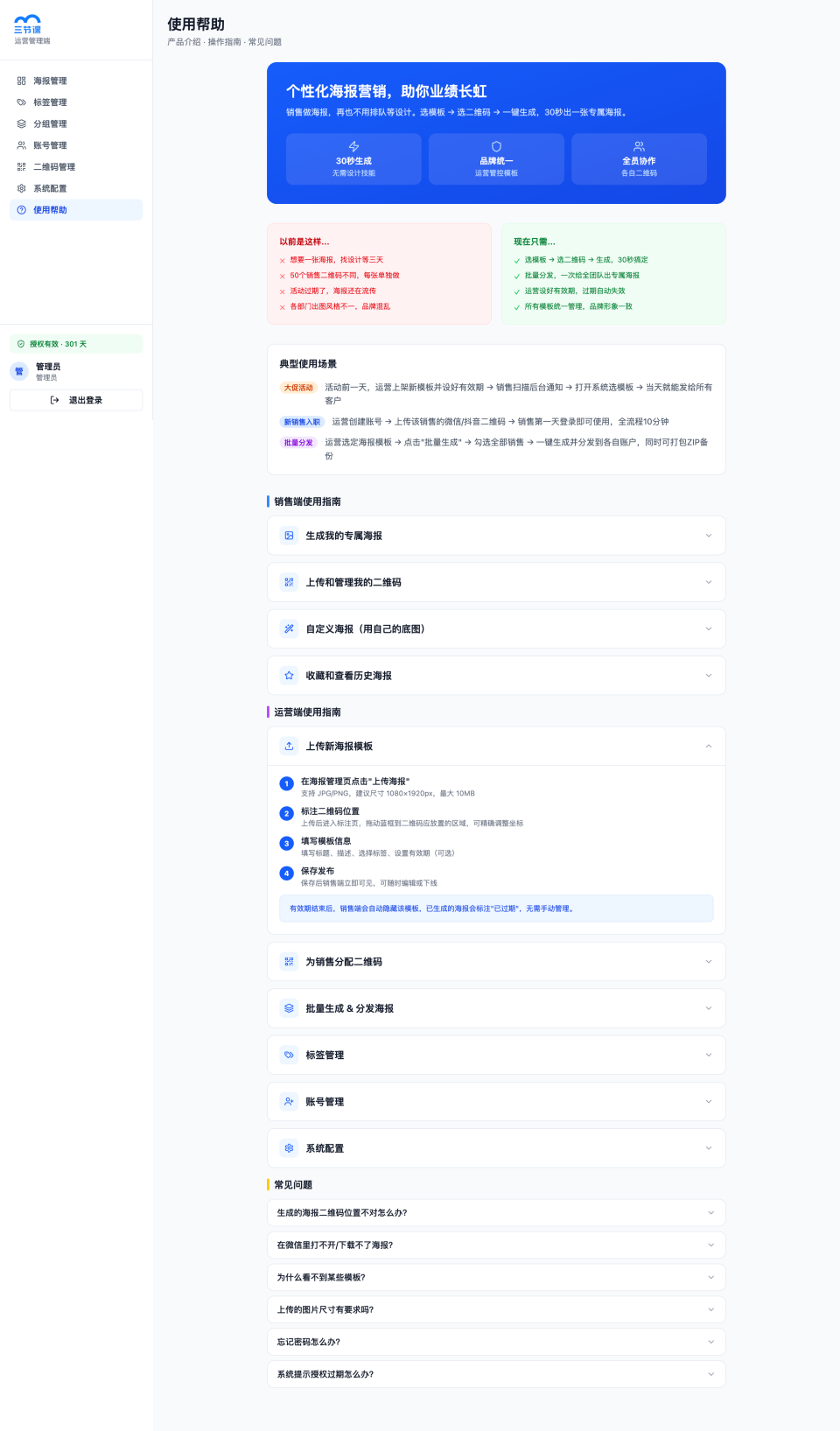The width and height of the screenshot is (840, 1431).
Task: Click the 海报管理 grid icon in sidebar
Action: pos(22,81)
